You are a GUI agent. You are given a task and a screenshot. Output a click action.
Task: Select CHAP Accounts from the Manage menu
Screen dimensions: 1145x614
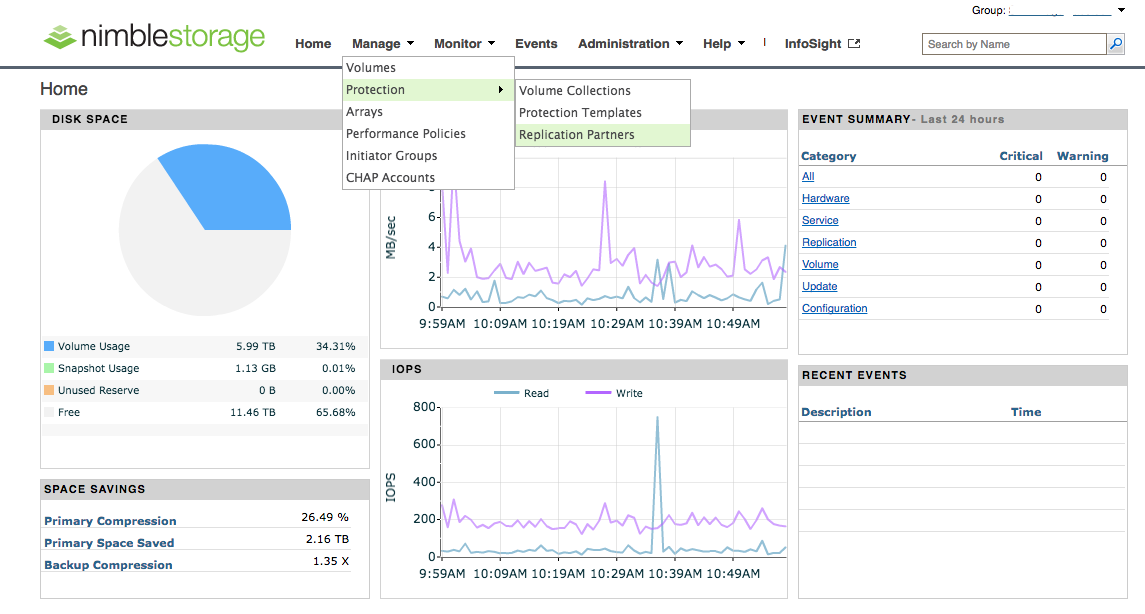tap(392, 177)
